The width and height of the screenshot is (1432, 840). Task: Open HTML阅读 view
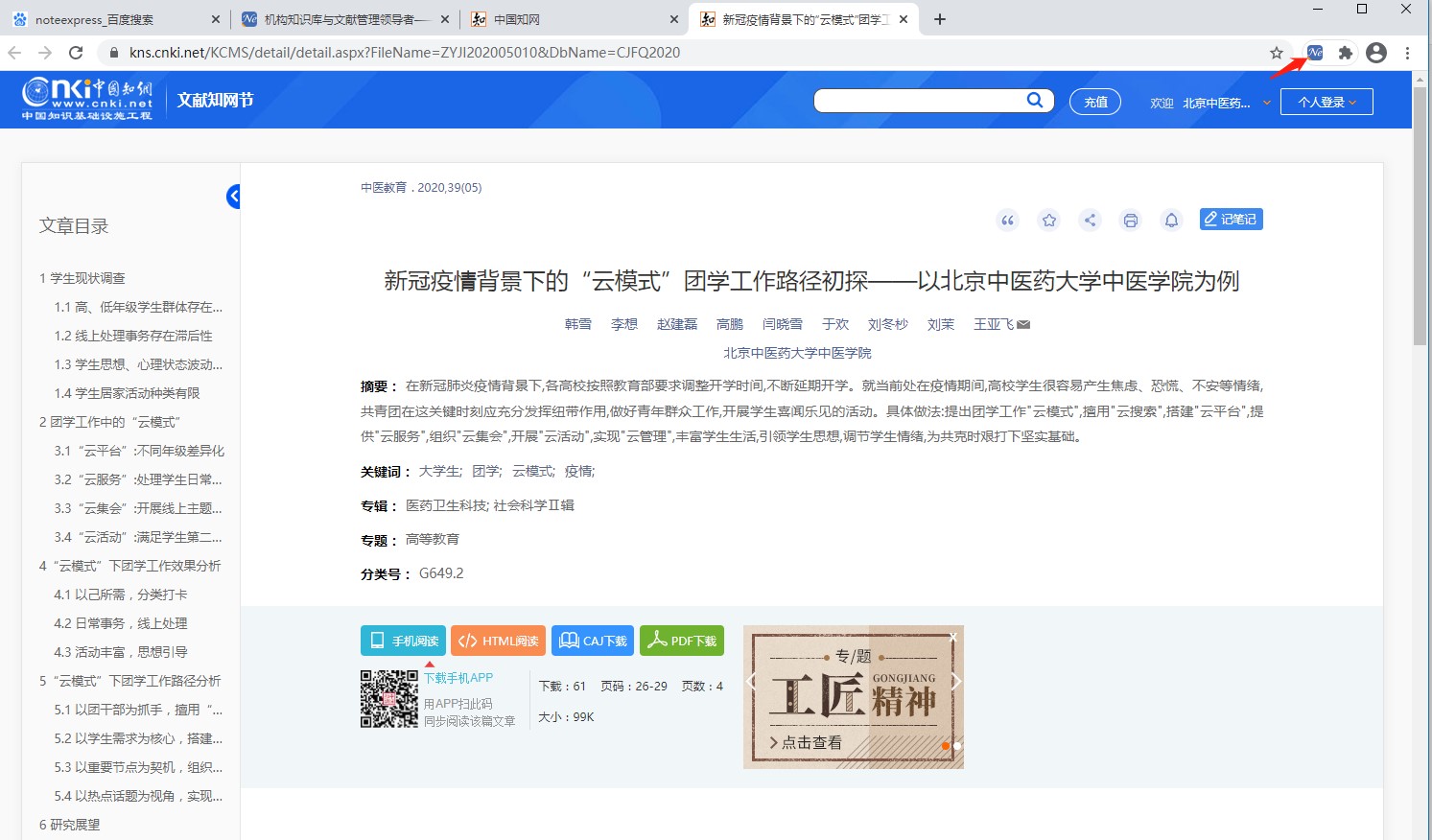pos(498,641)
